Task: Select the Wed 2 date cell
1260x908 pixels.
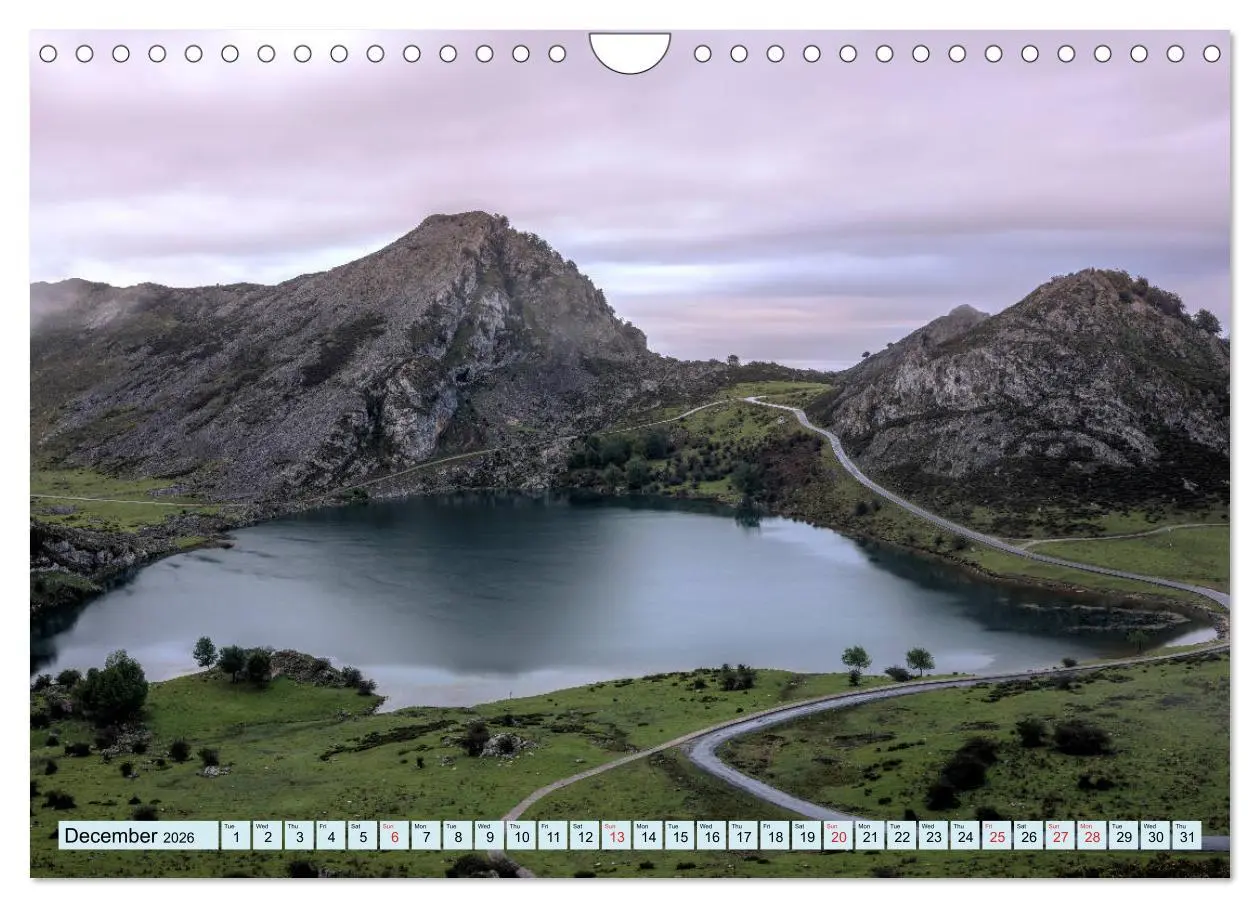Action: 267,836
